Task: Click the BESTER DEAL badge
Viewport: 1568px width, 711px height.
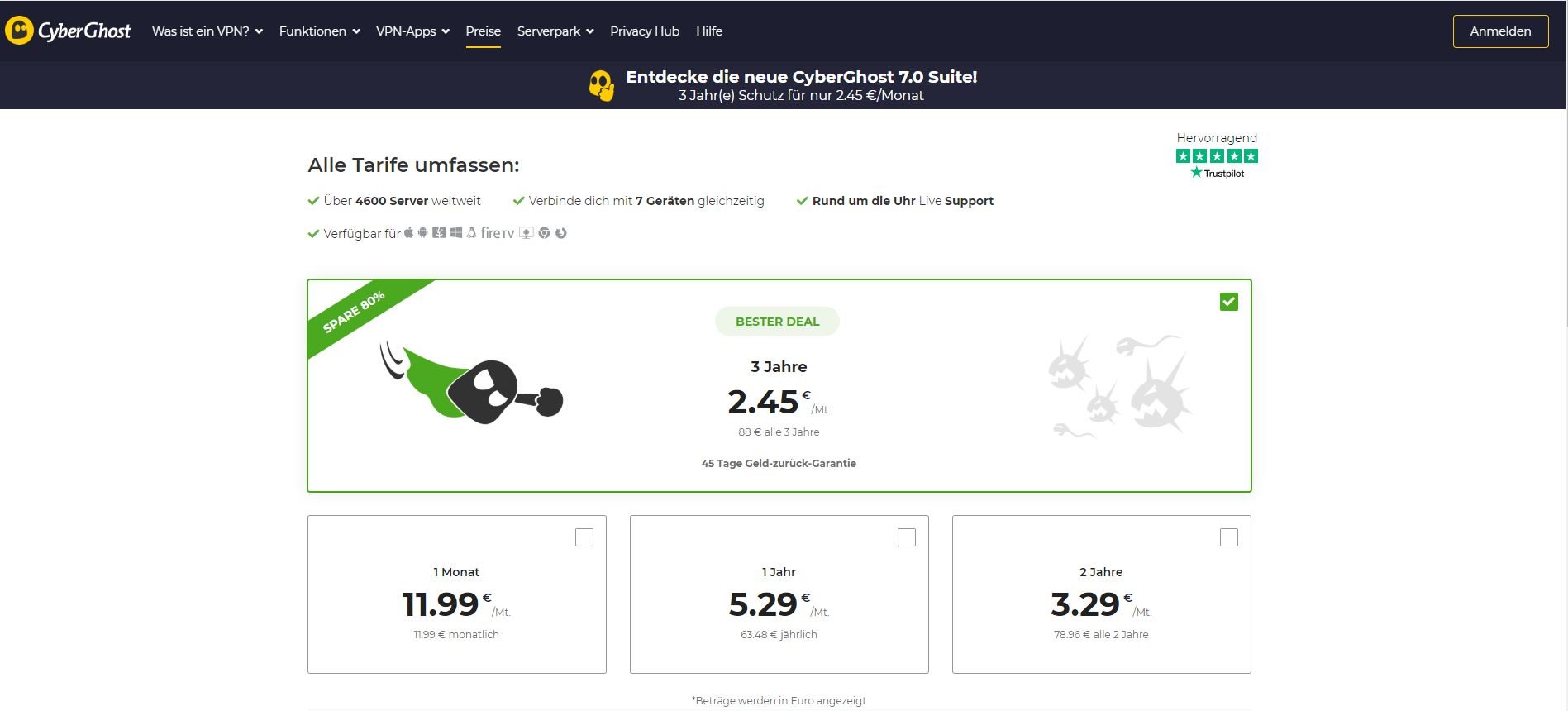Action: click(x=777, y=322)
